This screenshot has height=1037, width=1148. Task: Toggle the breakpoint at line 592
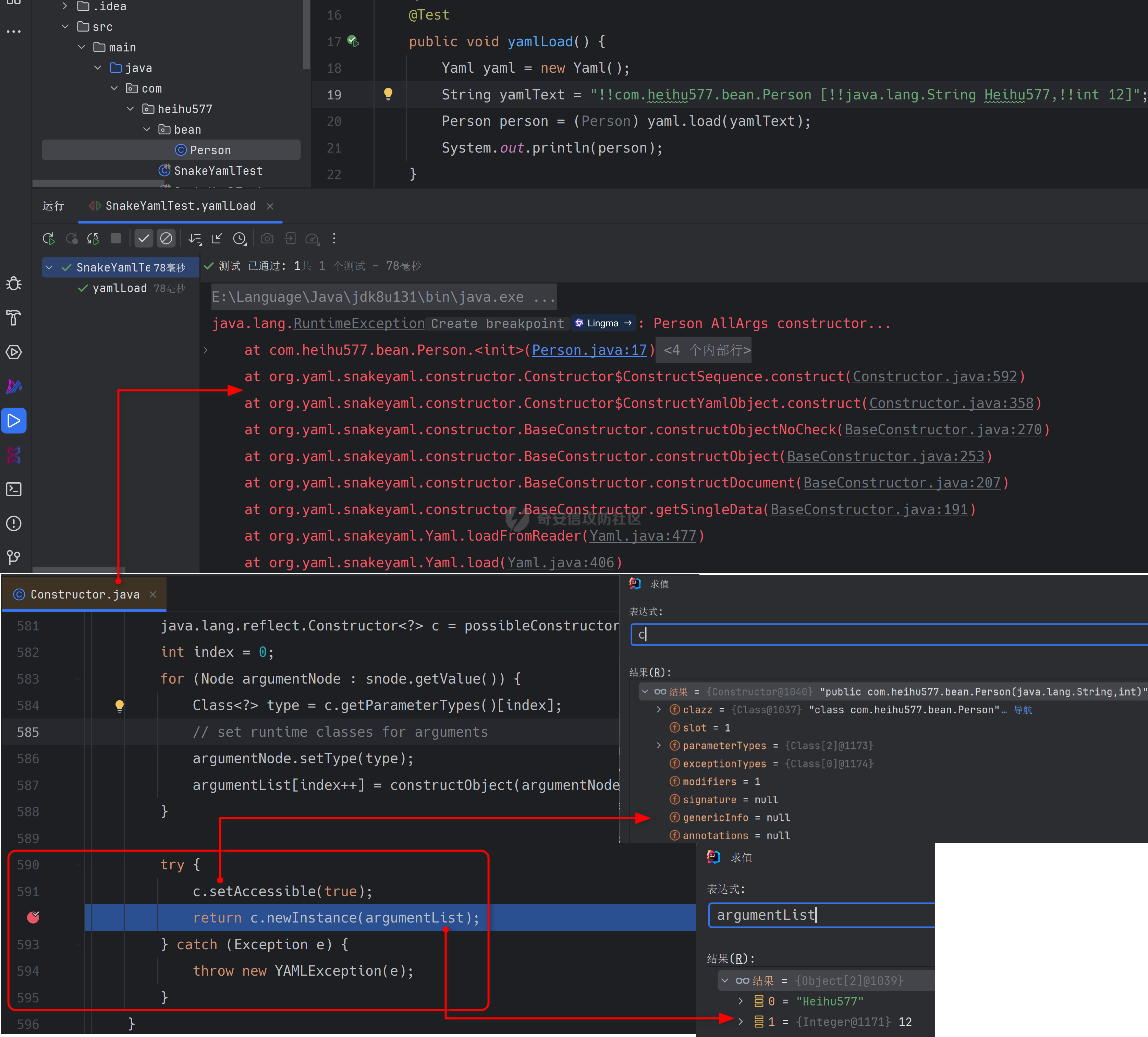[x=34, y=917]
